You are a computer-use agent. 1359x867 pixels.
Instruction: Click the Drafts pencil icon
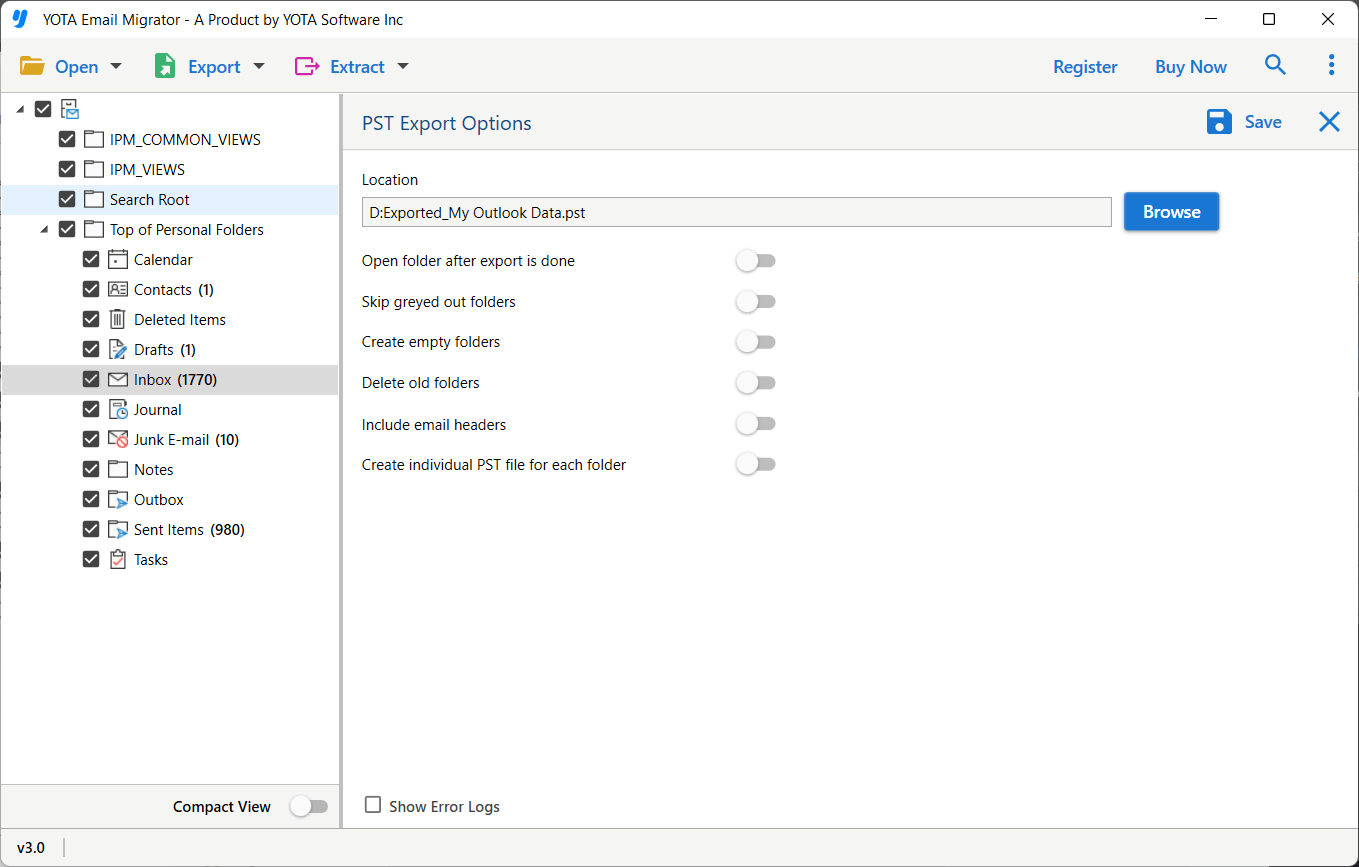click(x=118, y=349)
